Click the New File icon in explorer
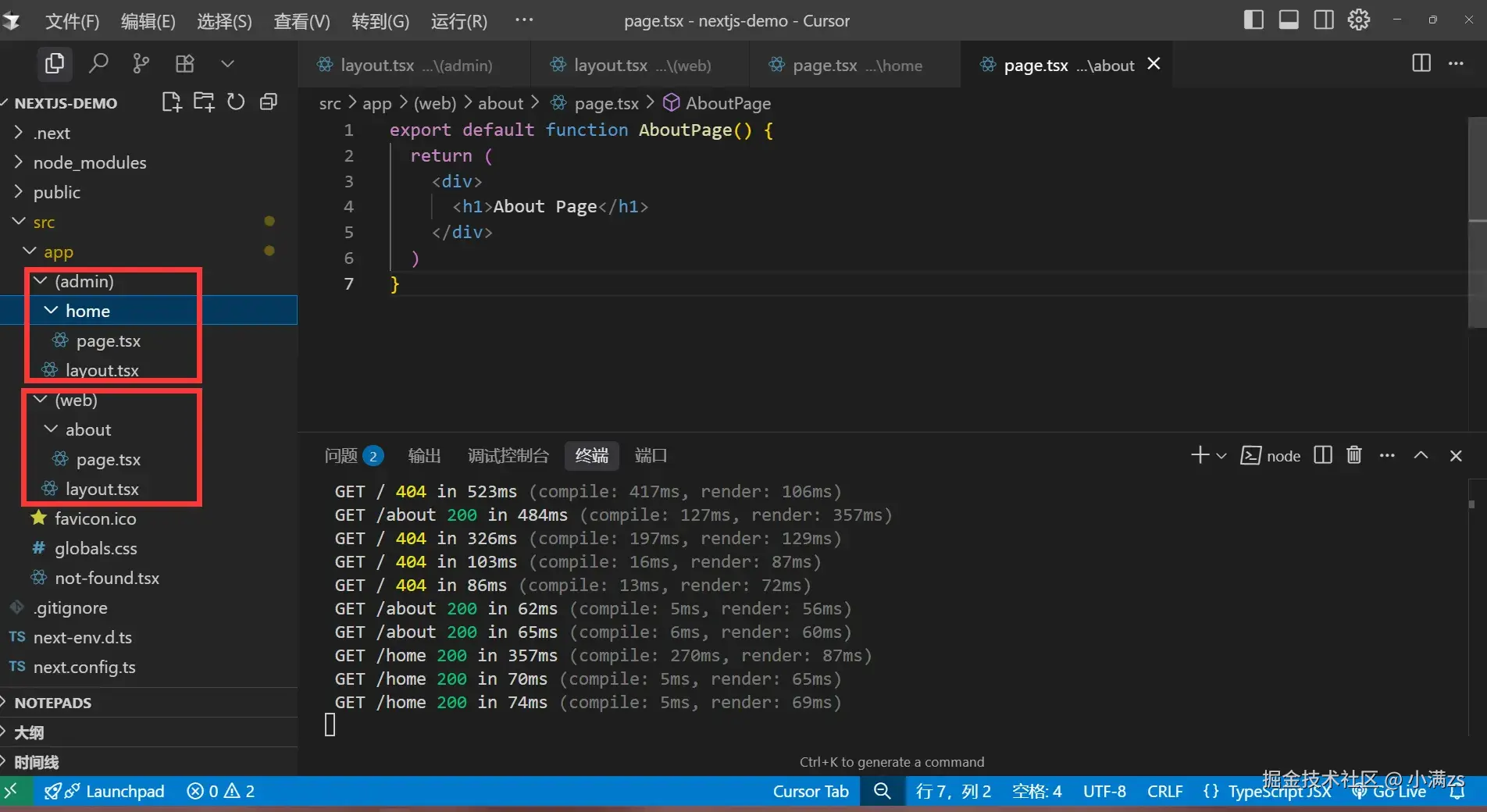 coord(171,102)
